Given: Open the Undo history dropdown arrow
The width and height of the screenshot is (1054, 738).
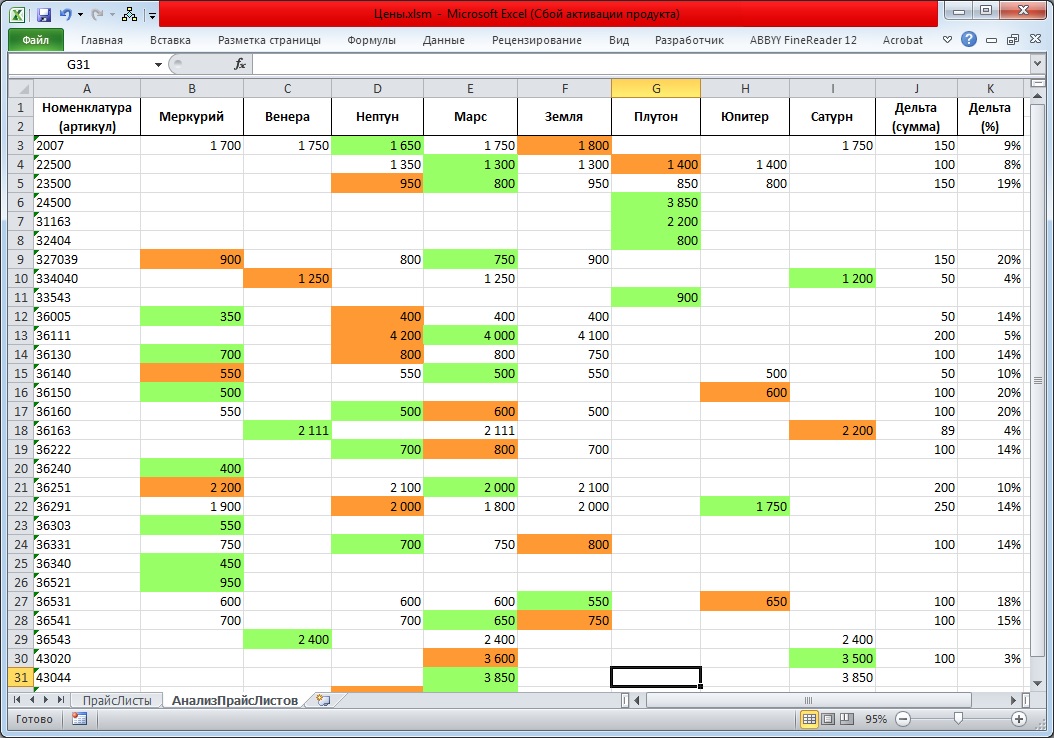Looking at the screenshot, I should 81,15.
